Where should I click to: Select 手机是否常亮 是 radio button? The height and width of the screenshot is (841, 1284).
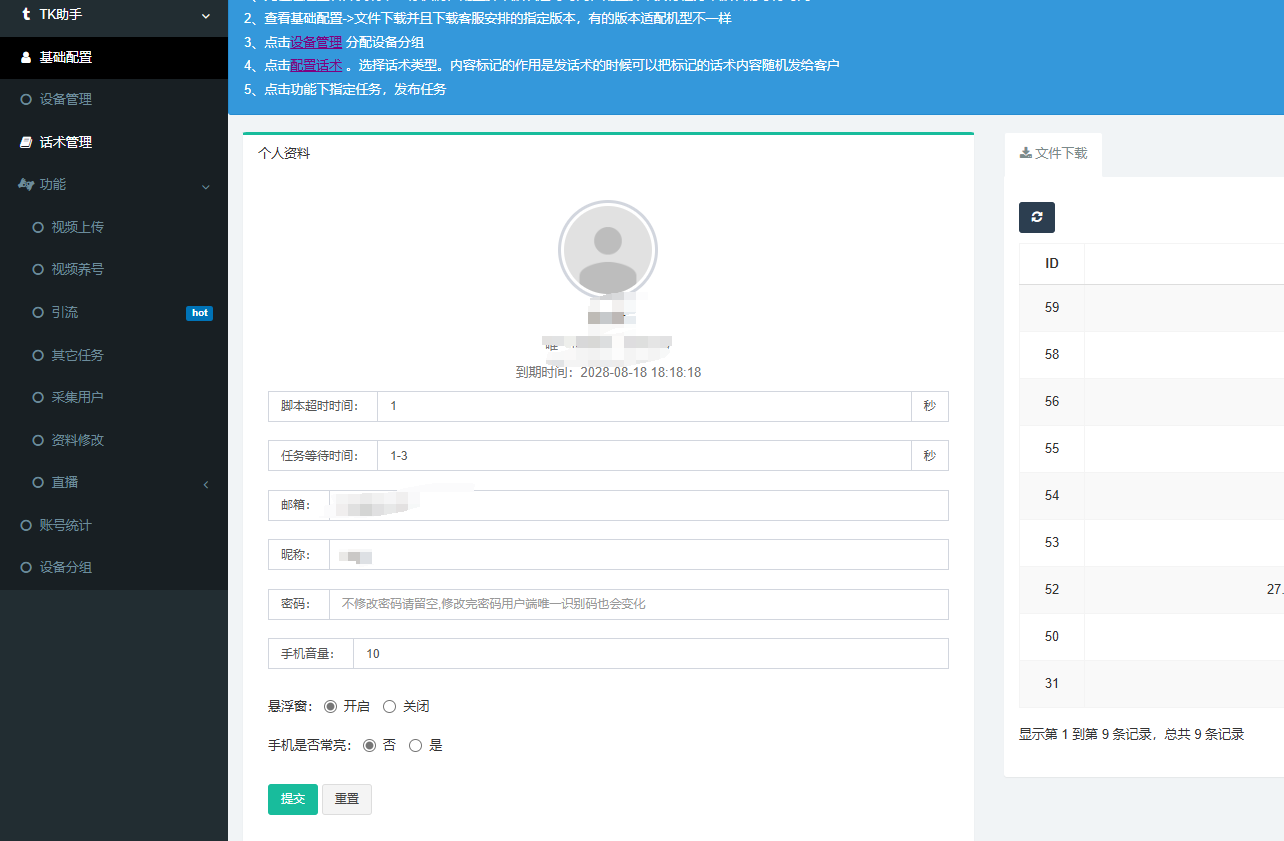click(x=416, y=745)
